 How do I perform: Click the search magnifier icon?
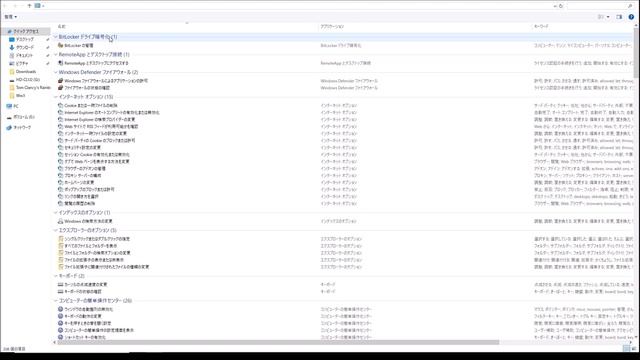630,6
